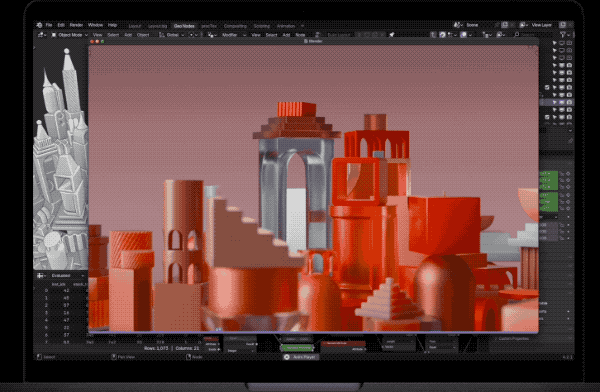
Task: Open the 3D viewport Add menu
Action: pos(128,35)
